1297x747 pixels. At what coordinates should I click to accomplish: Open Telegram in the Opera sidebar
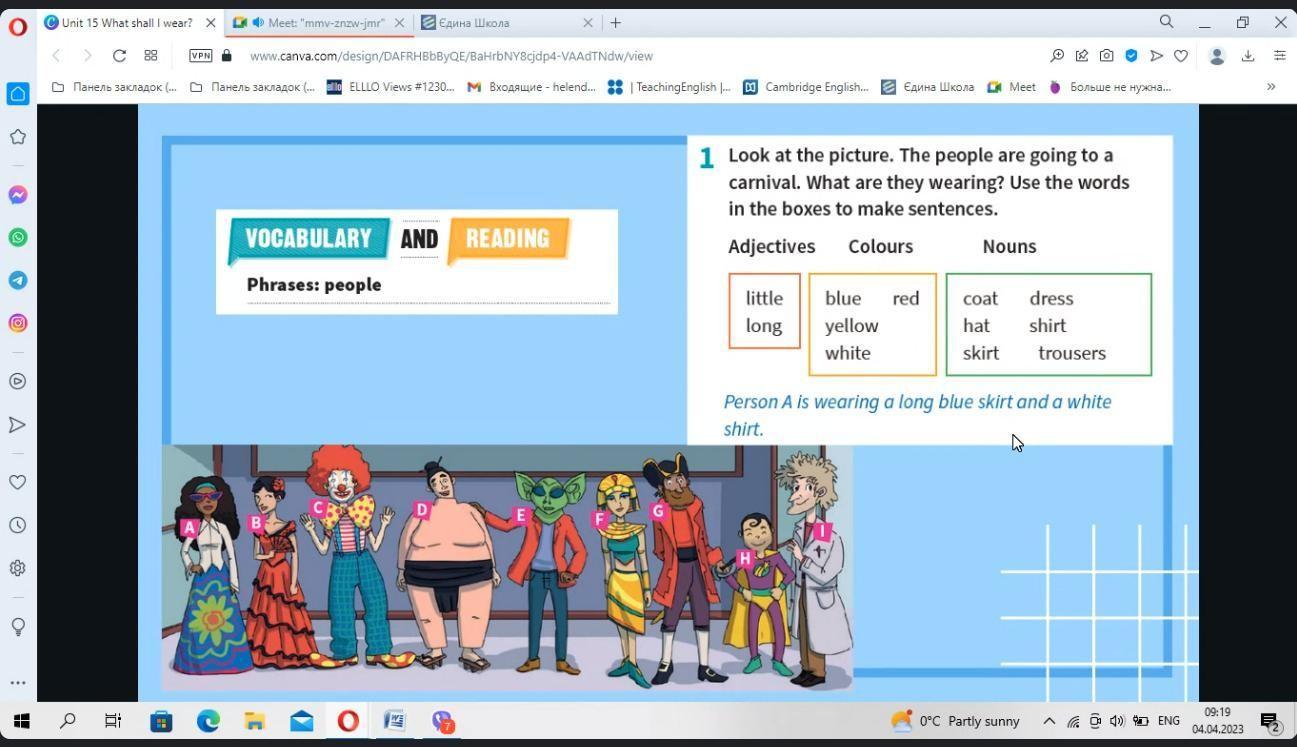click(18, 281)
